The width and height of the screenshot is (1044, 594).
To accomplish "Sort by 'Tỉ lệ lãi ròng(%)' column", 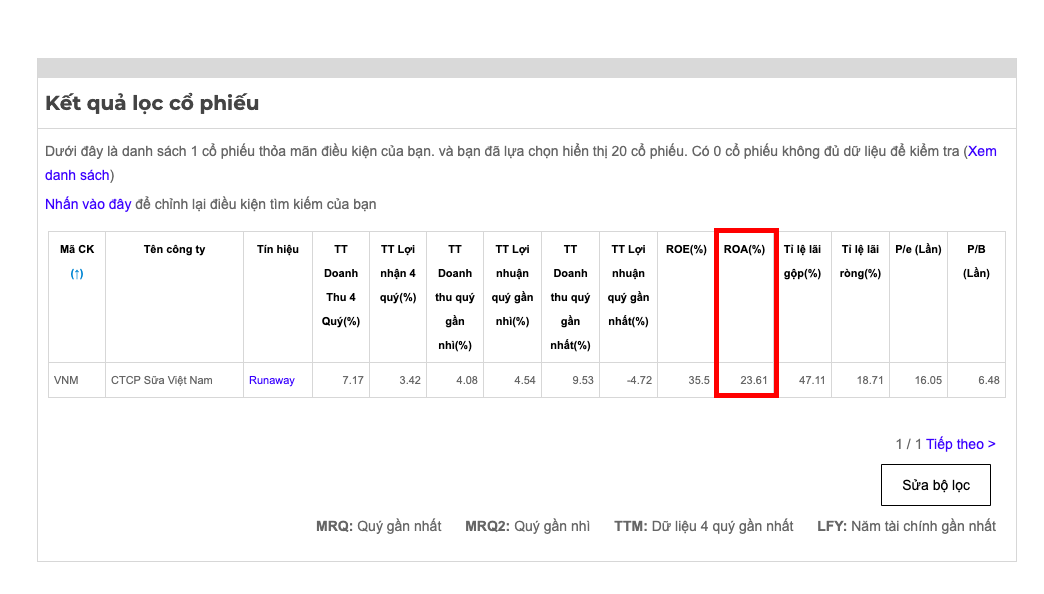I will click(860, 261).
